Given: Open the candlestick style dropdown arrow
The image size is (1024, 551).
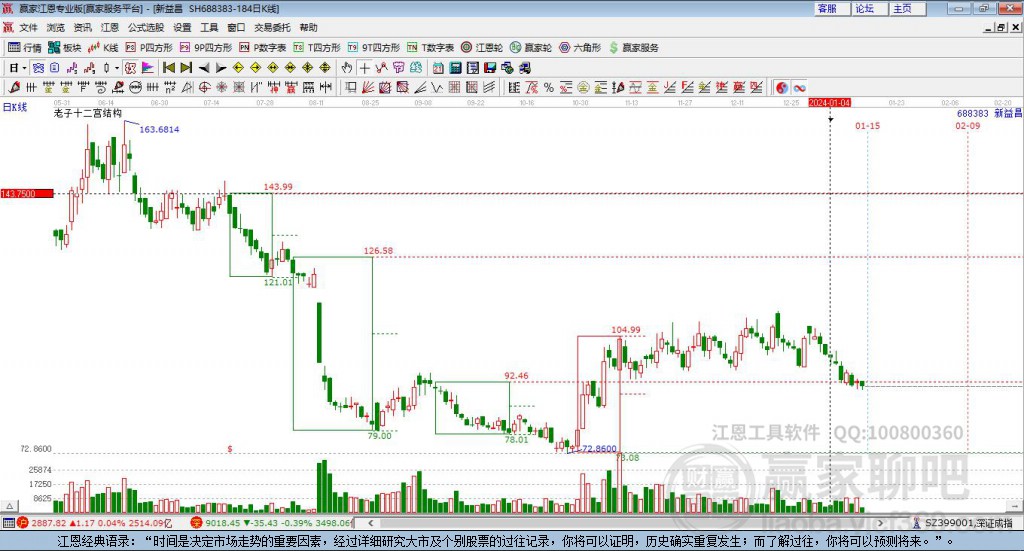Looking at the screenshot, I should (117, 68).
